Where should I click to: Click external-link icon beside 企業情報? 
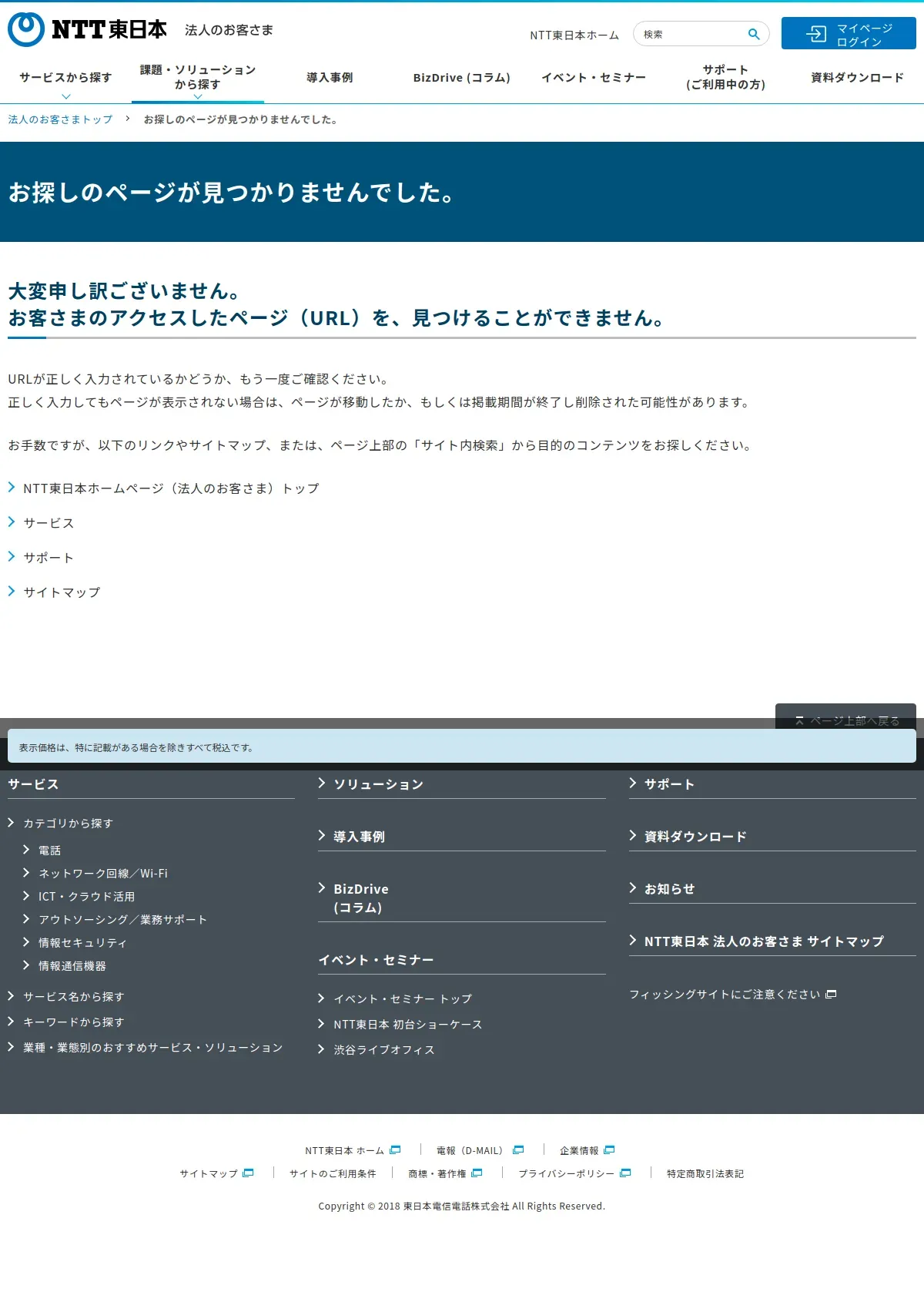click(x=609, y=1150)
